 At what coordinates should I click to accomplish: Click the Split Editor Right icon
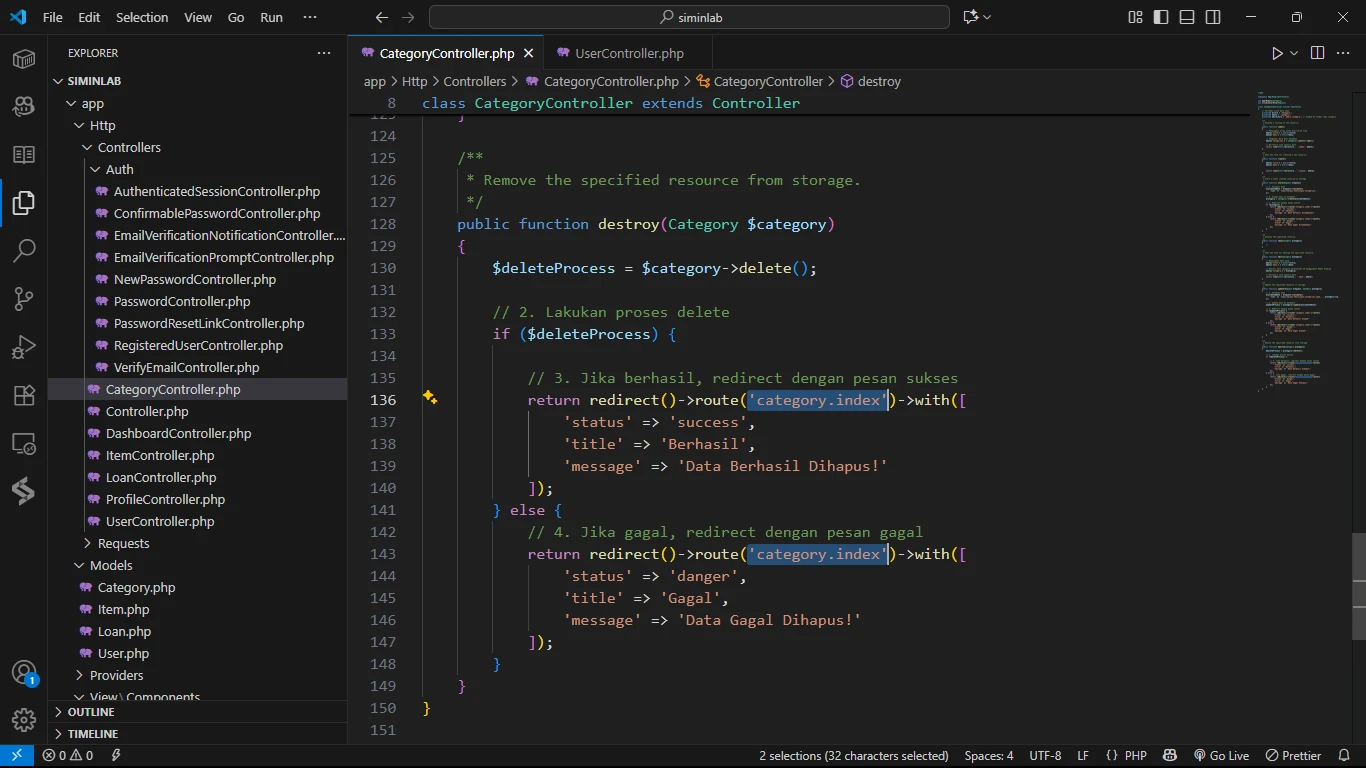tap(1317, 53)
